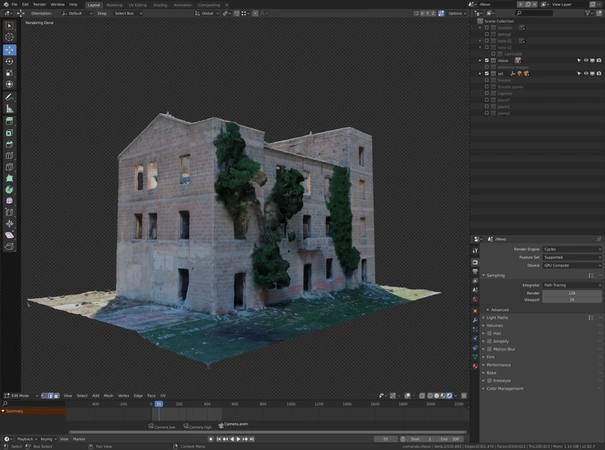Viewport: 605px width, 450px height.
Task: Open the UV menu in viewport header
Action: tap(163, 396)
